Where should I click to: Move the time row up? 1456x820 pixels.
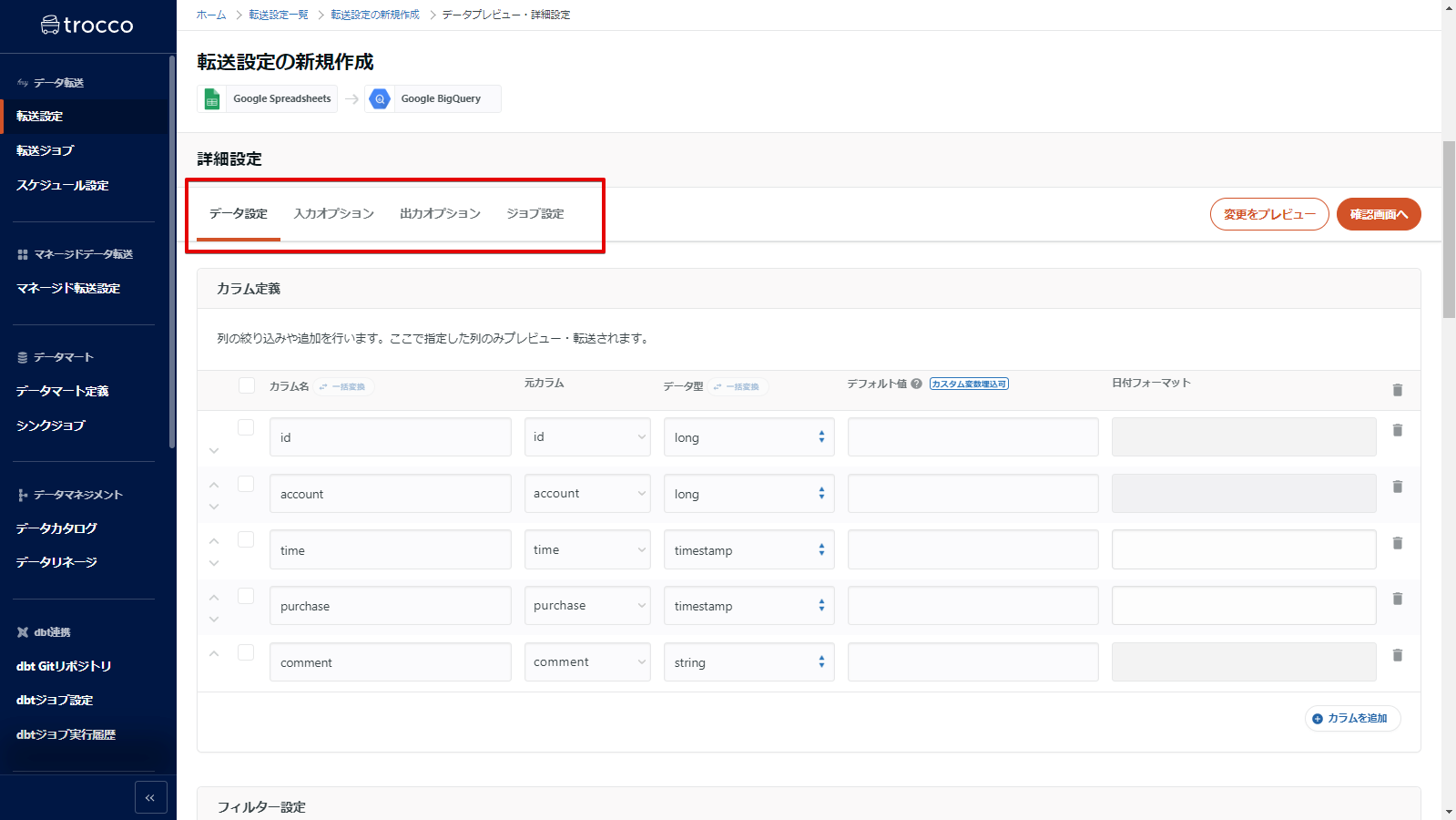(214, 541)
